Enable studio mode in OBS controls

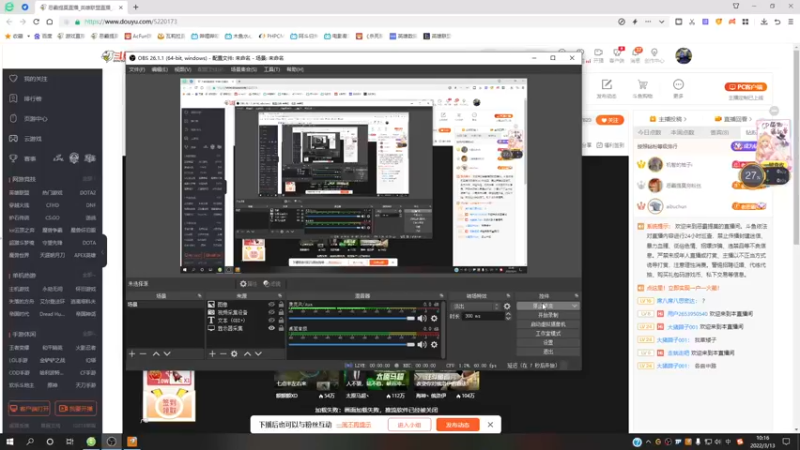point(548,334)
